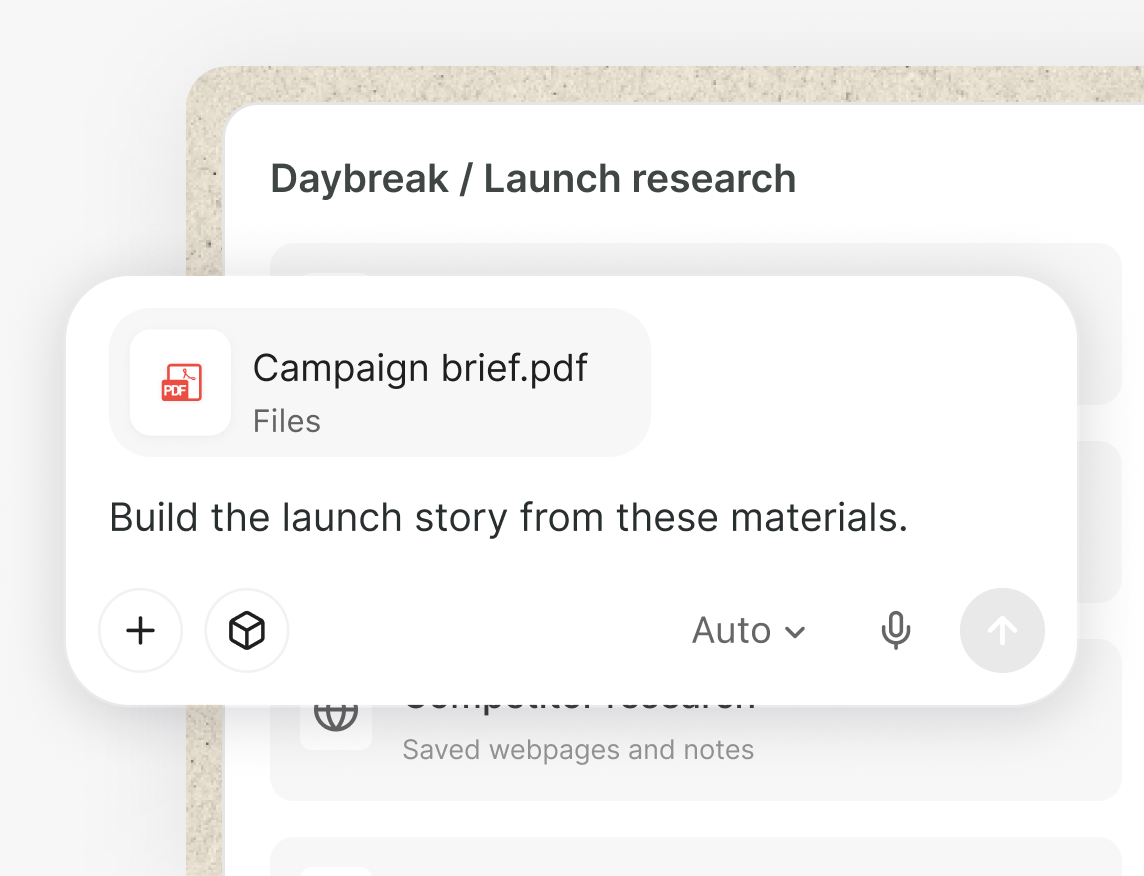Open the Campaign brief.pdf attachment
Screen dimensions: 1144x876
pos(379,382)
